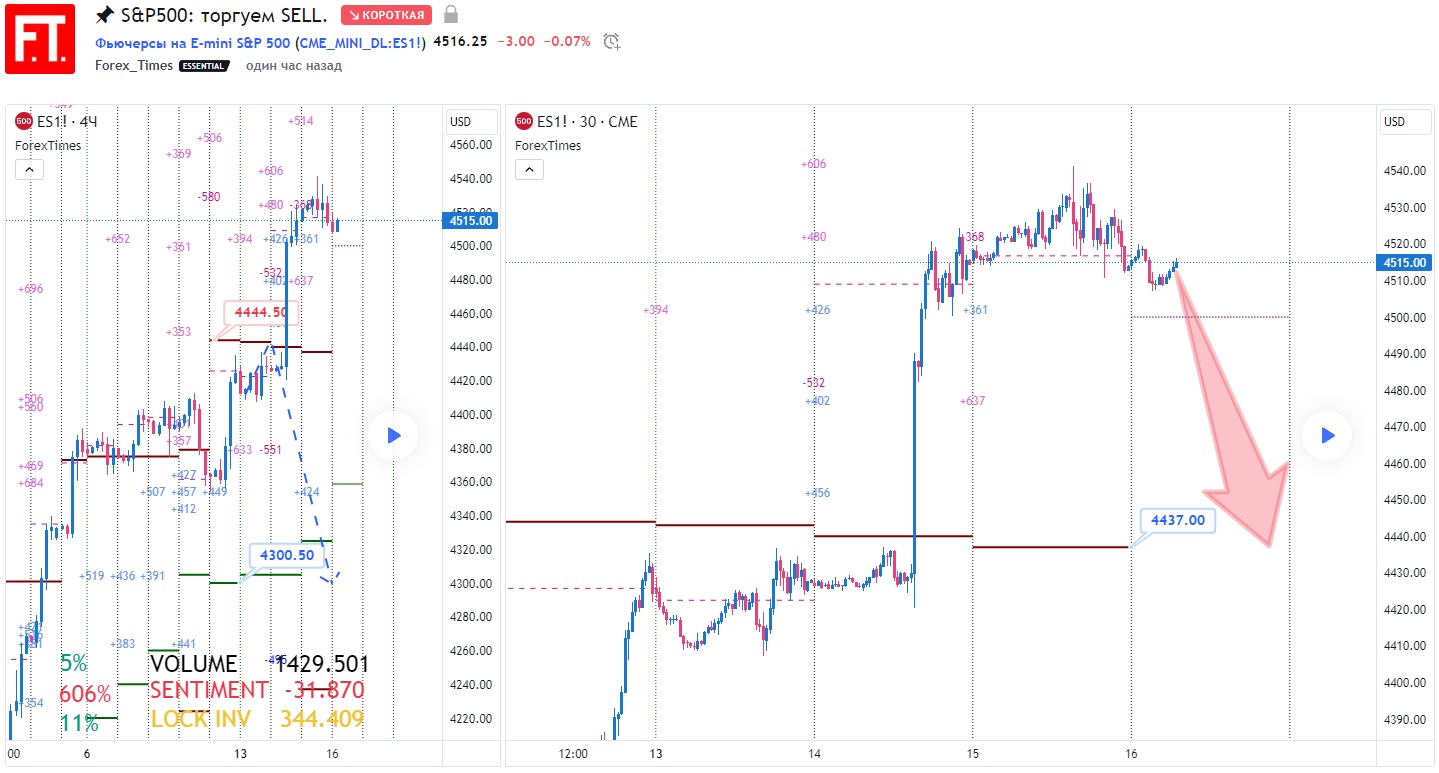Click the SENTIMENT label

[x=209, y=690]
